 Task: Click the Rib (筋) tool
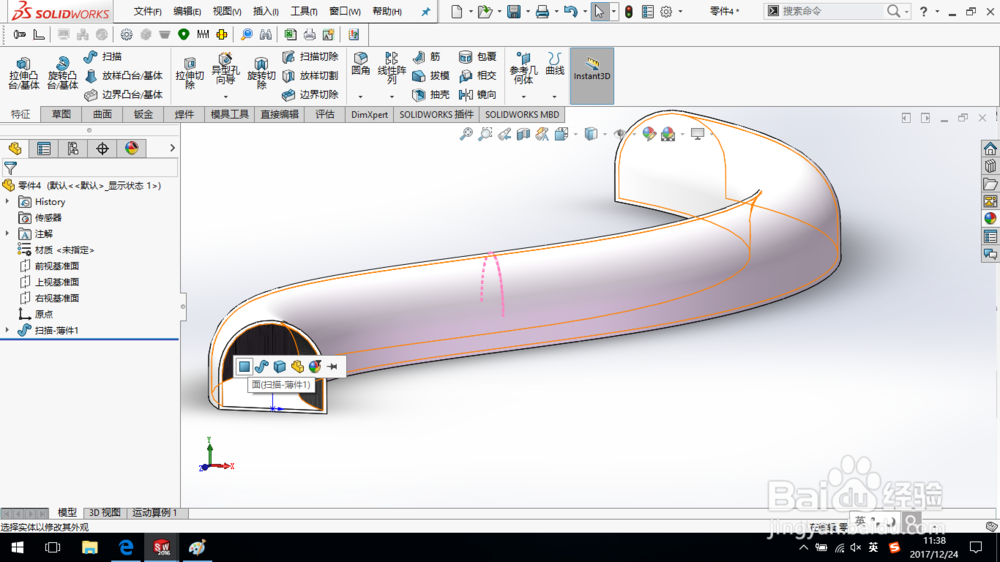[x=427, y=57]
